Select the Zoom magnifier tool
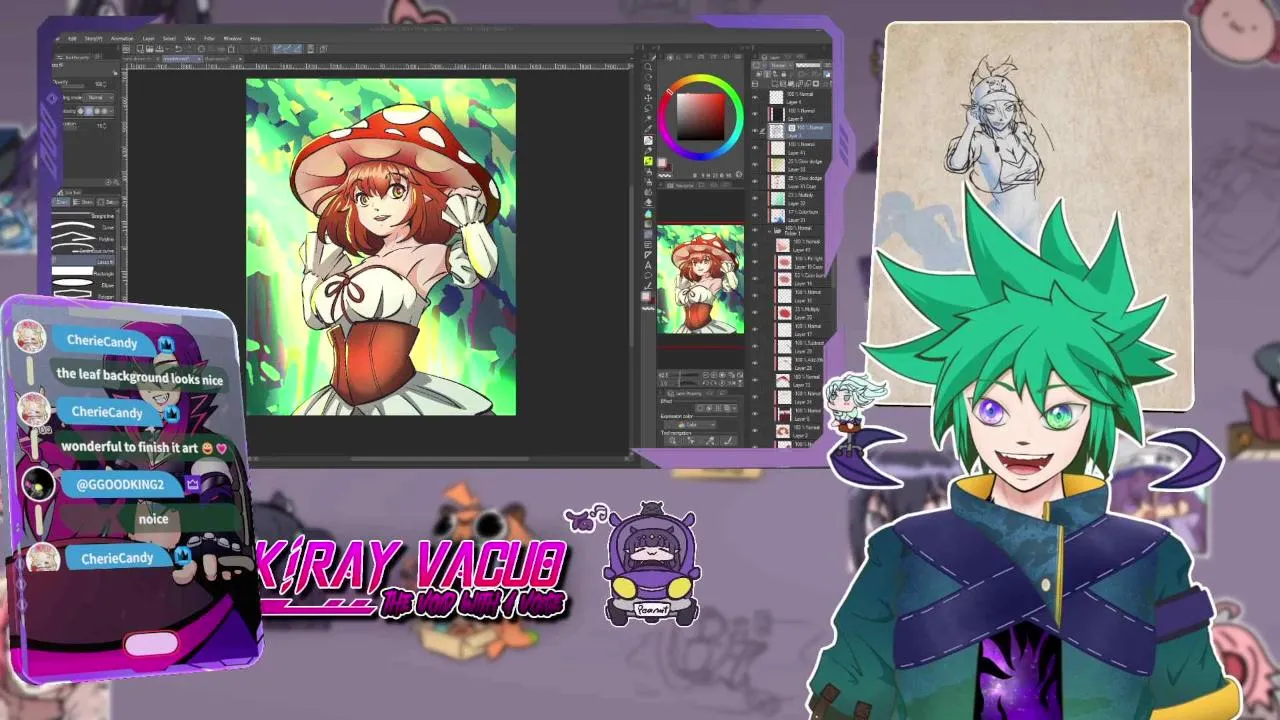The height and width of the screenshot is (720, 1280). 648,67
